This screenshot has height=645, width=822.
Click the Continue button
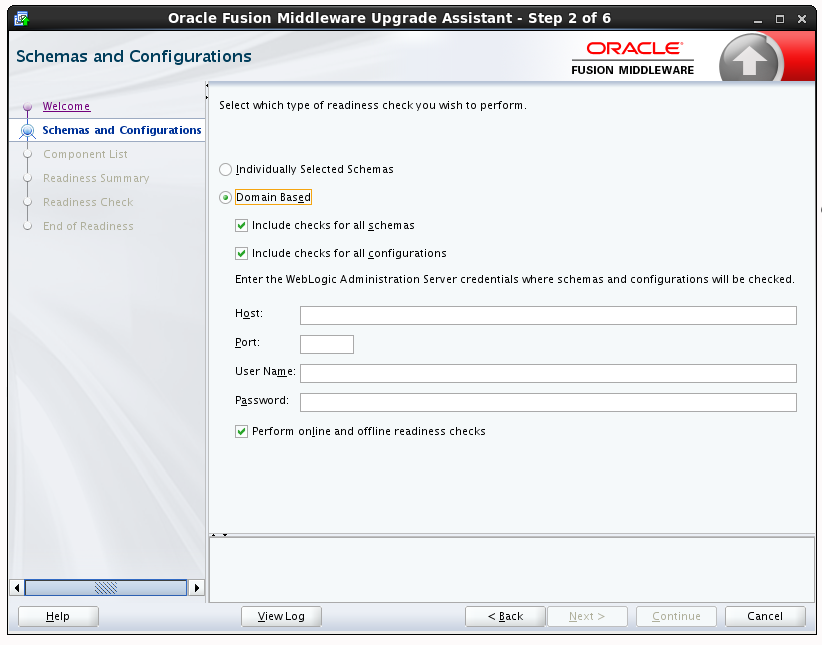point(676,617)
